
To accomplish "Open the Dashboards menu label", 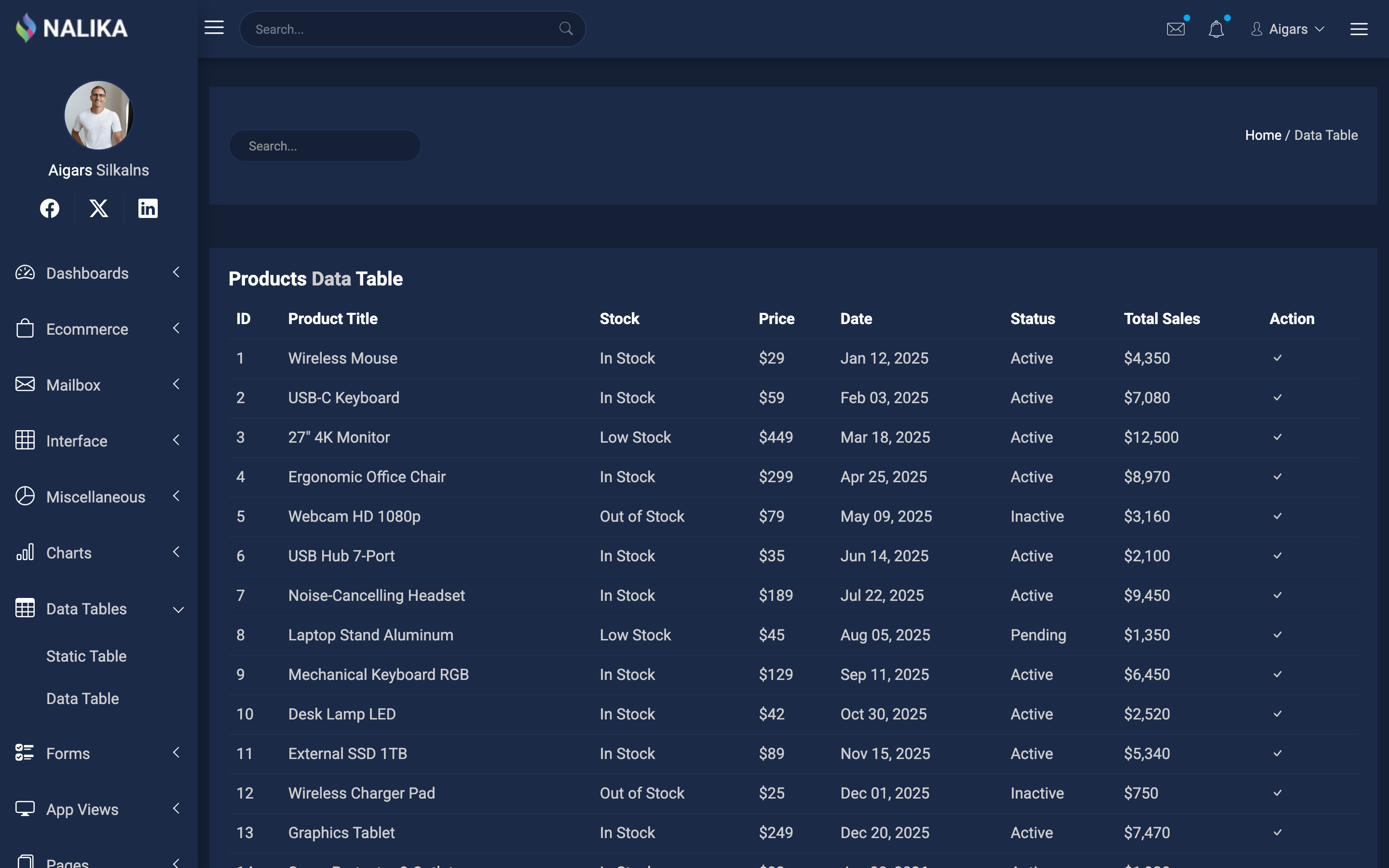I will coord(87,273).
